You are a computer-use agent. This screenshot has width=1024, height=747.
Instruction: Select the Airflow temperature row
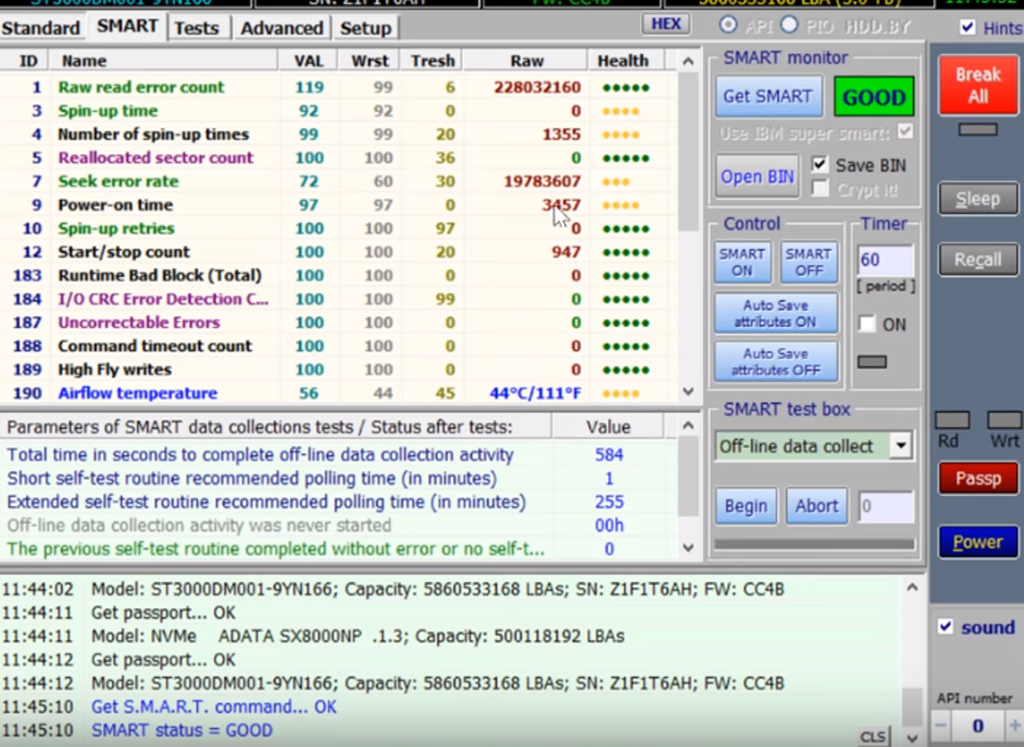point(338,393)
